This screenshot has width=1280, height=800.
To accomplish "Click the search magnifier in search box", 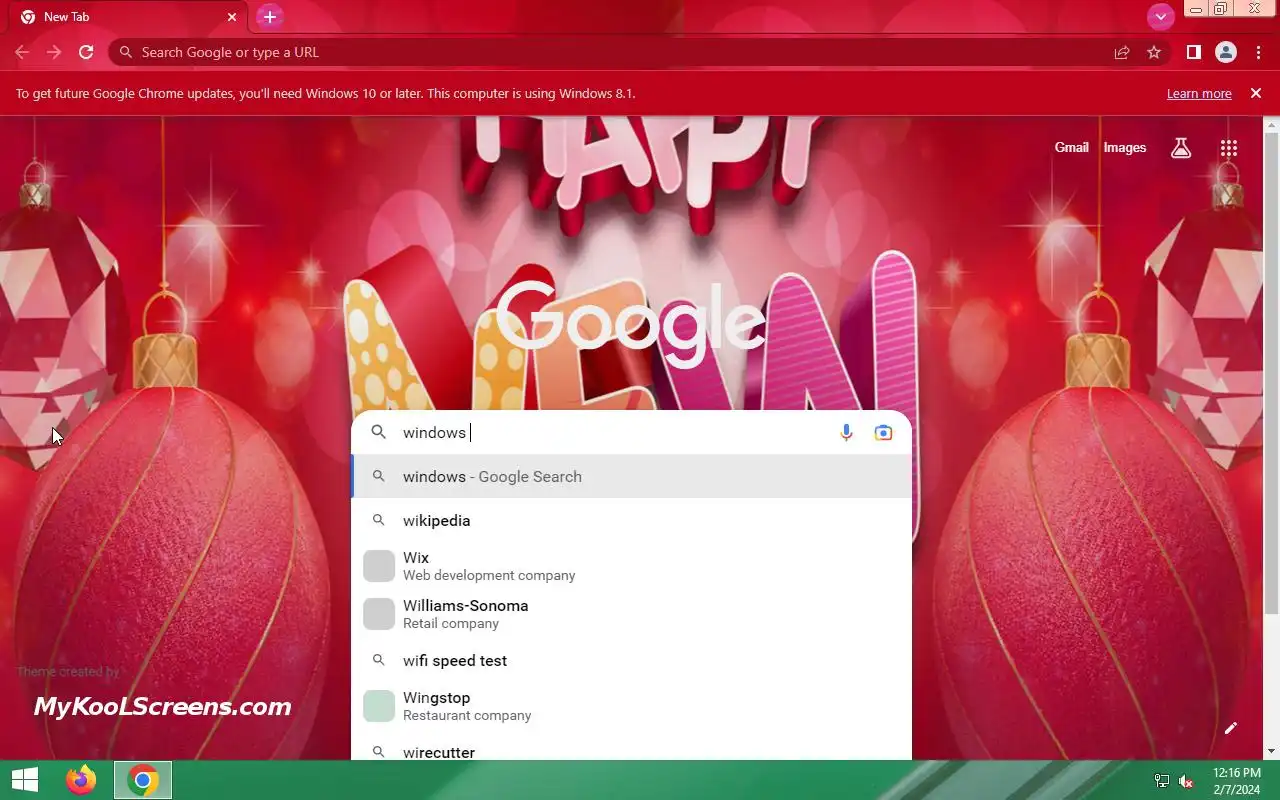I will 379,432.
